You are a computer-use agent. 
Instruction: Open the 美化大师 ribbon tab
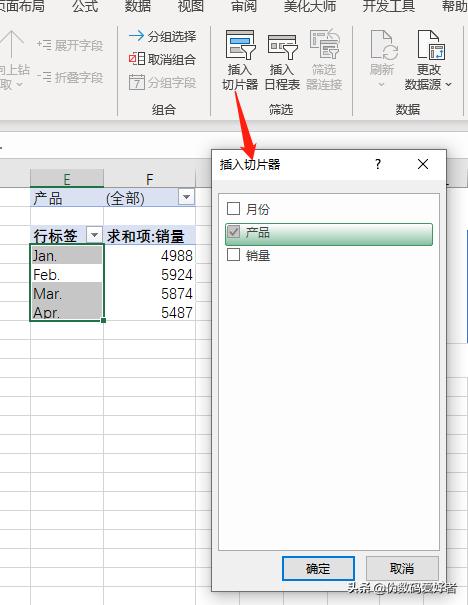[310, 6]
